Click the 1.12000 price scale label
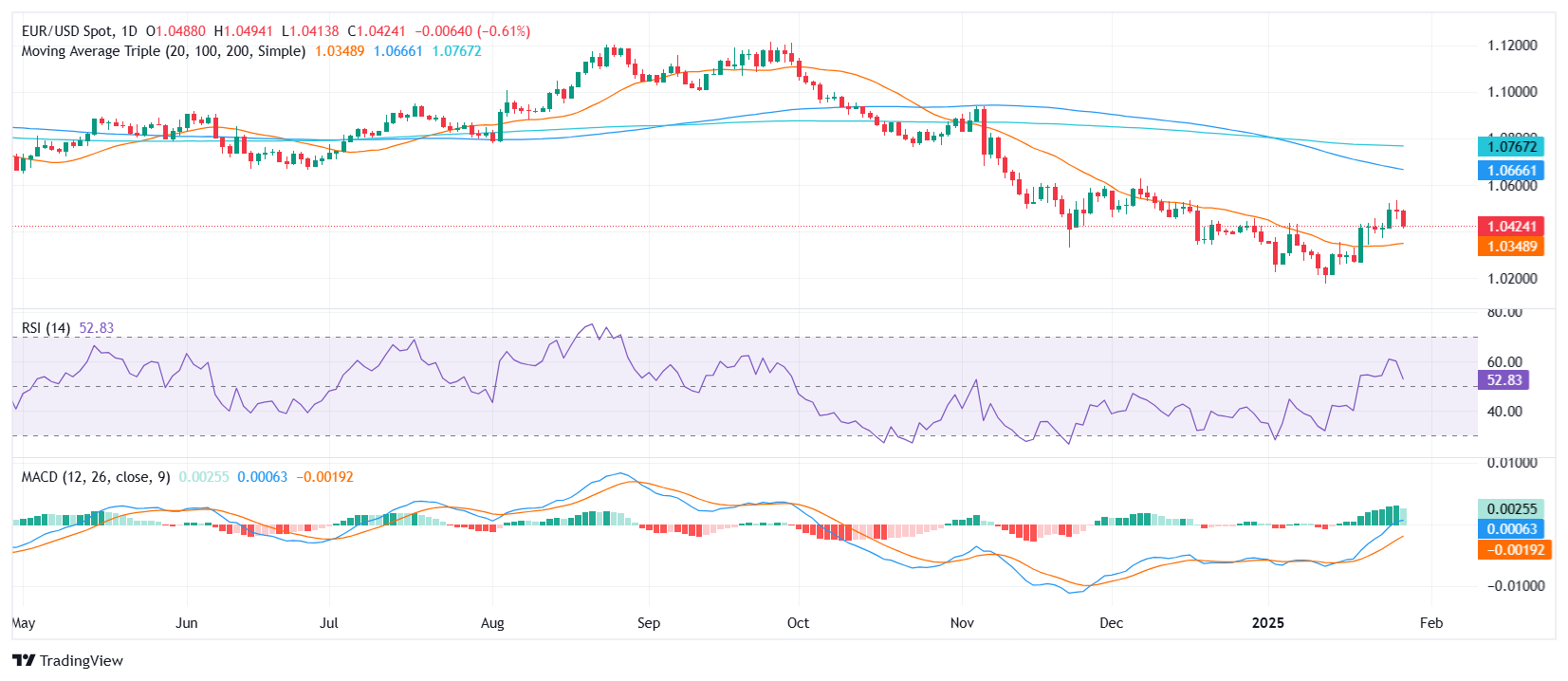Screen dimensions: 1568x681 [1512, 46]
